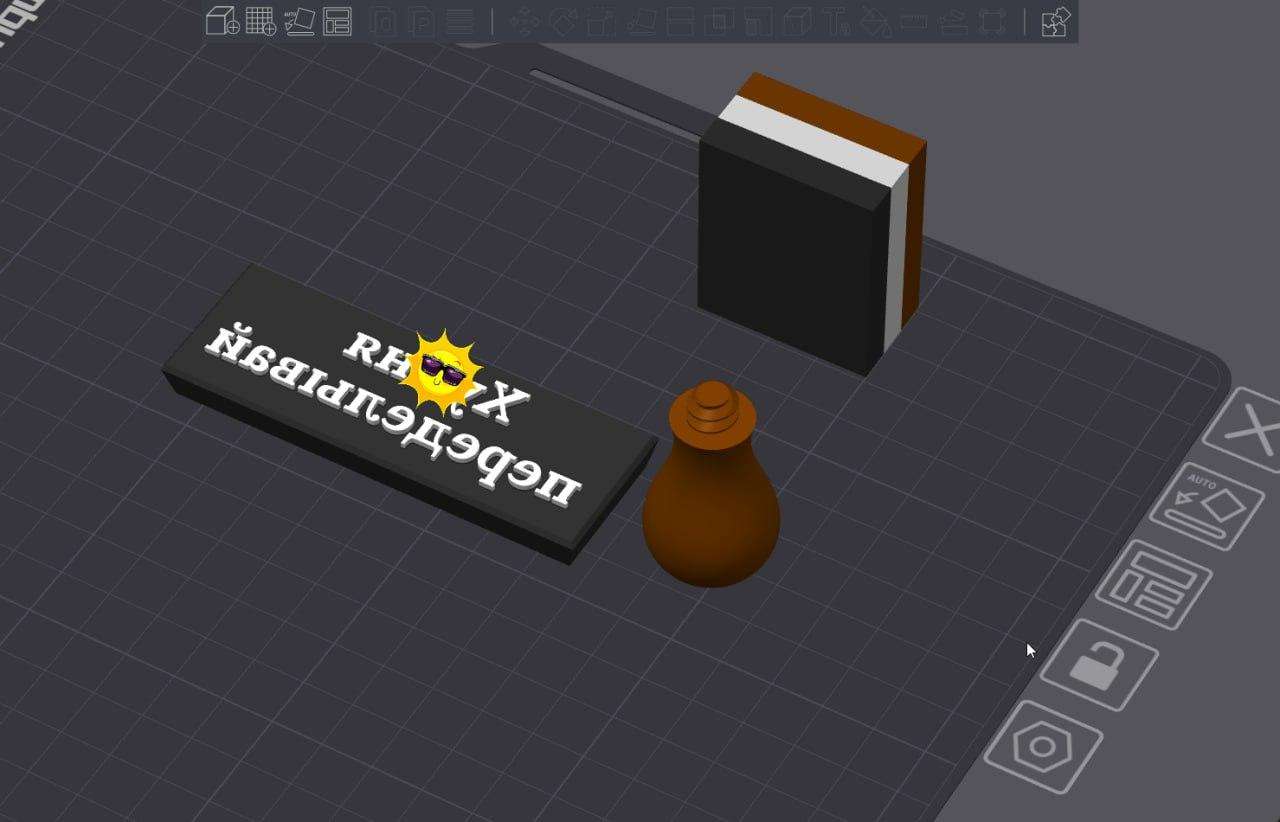1280x822 pixels.
Task: Open plate settings hexagon icon
Action: click(1042, 748)
